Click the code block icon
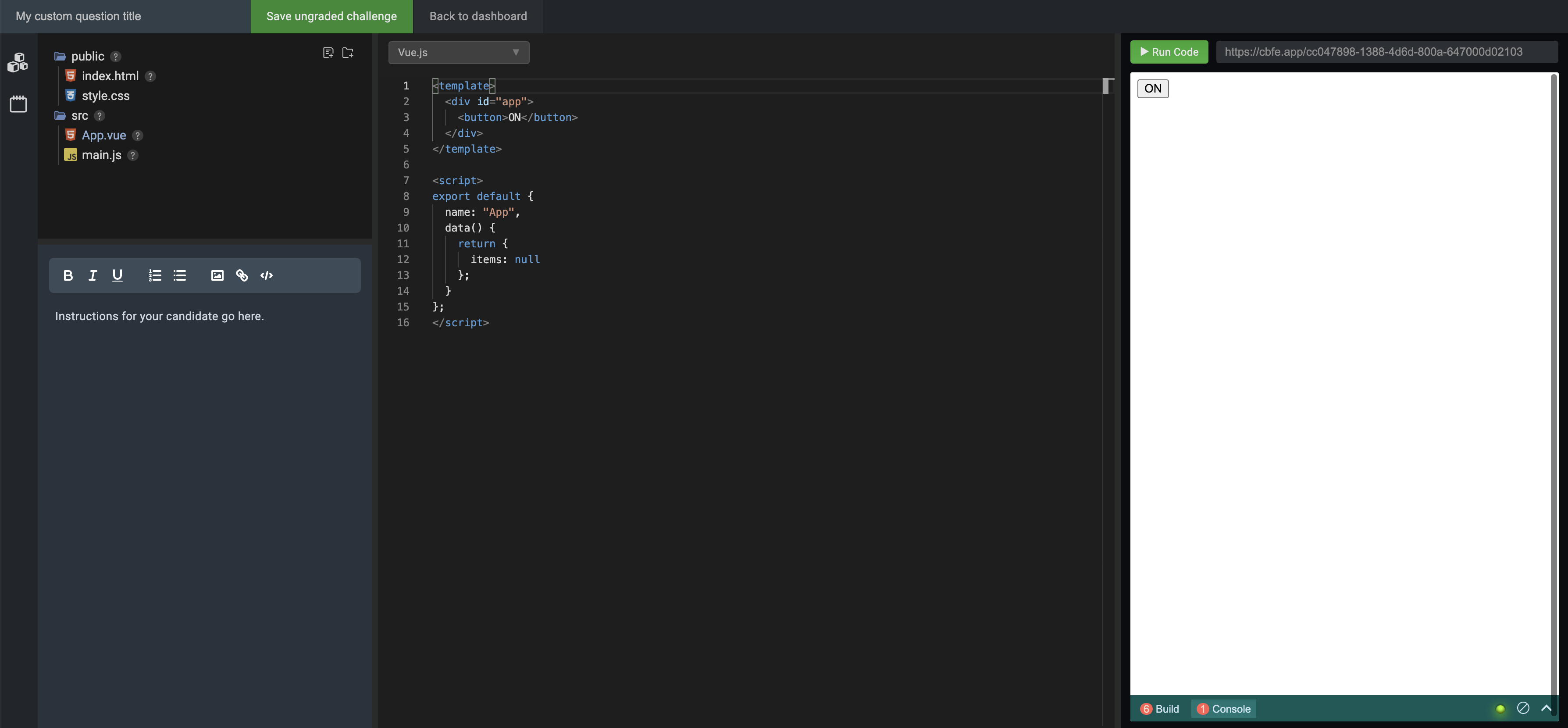Image resolution: width=1568 pixels, height=728 pixels. [267, 276]
